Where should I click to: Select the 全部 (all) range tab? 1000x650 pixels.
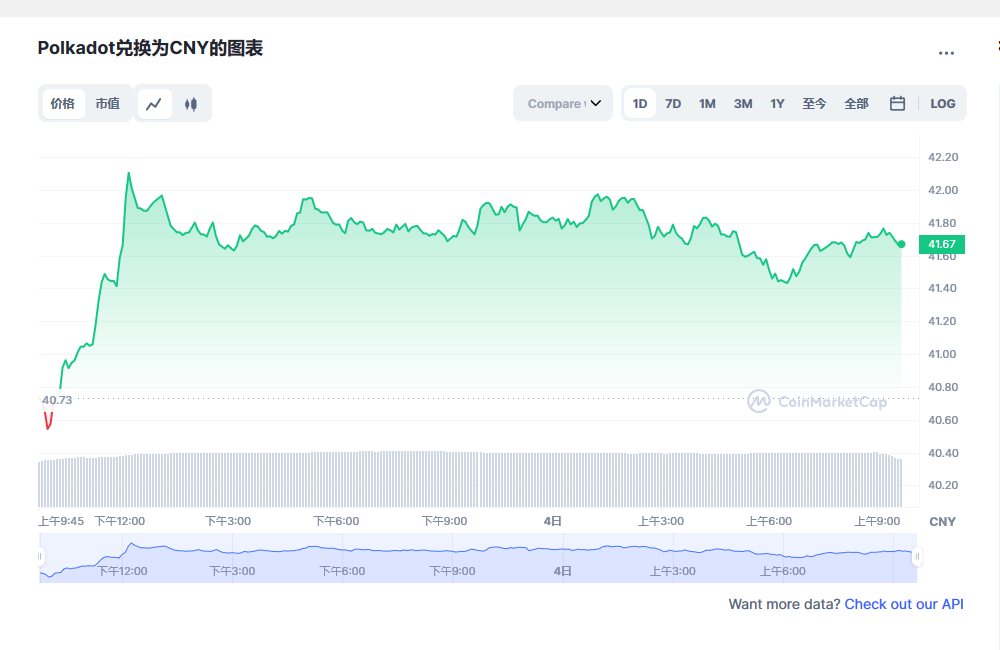[857, 104]
